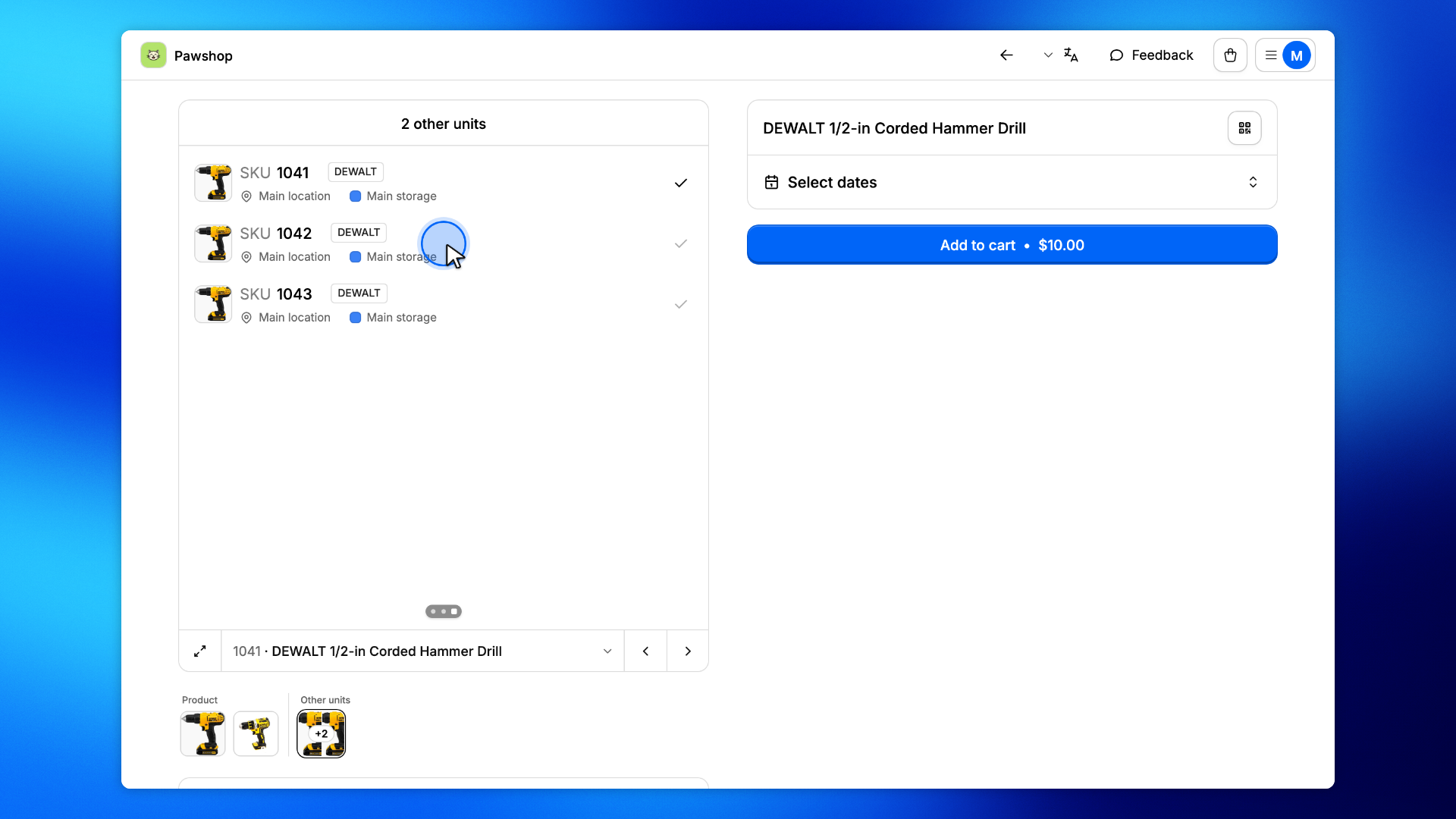Click the Pawshop cat logo icon
Screen dimensions: 1456x819
(153, 55)
